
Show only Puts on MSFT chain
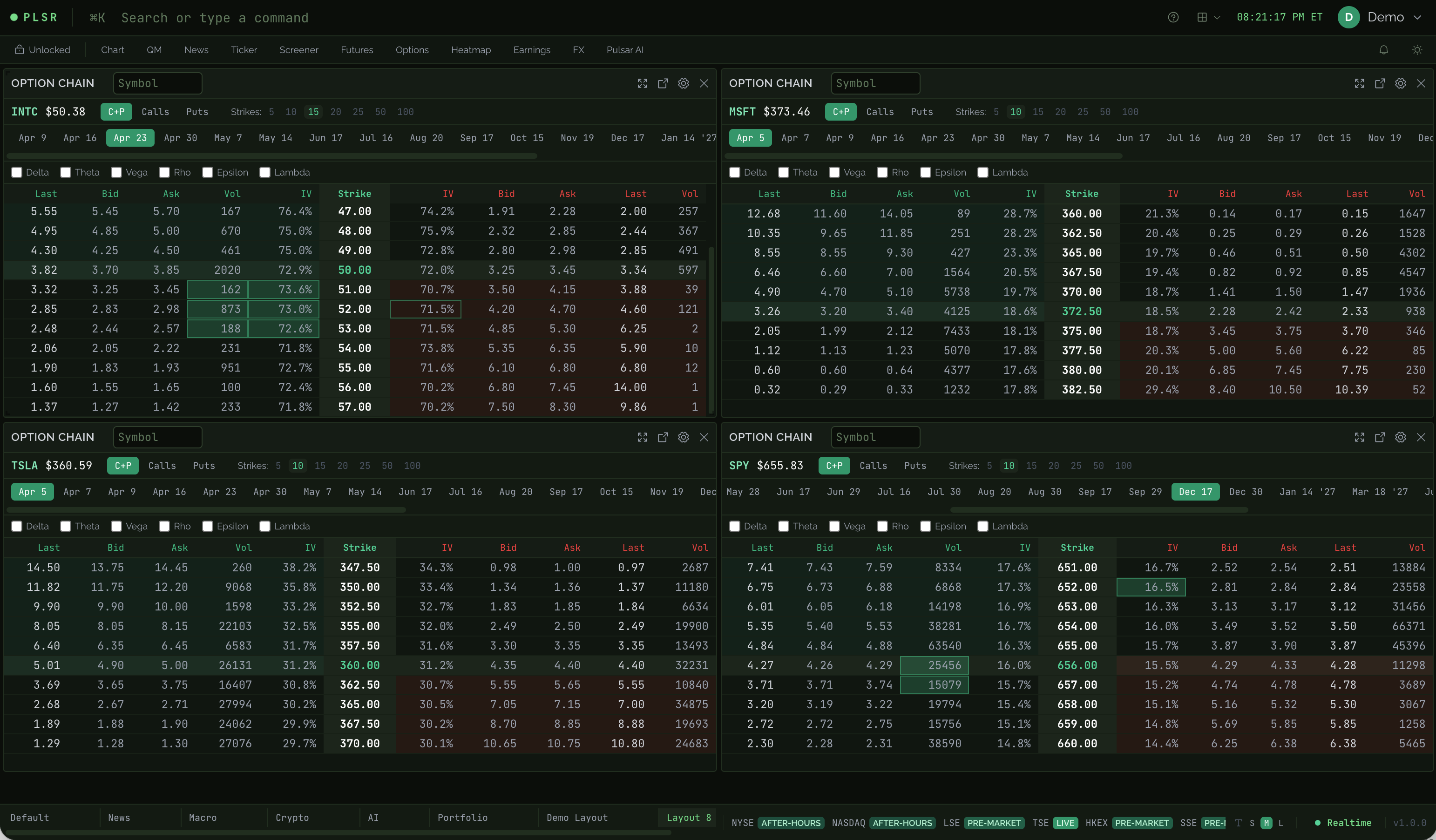921,112
